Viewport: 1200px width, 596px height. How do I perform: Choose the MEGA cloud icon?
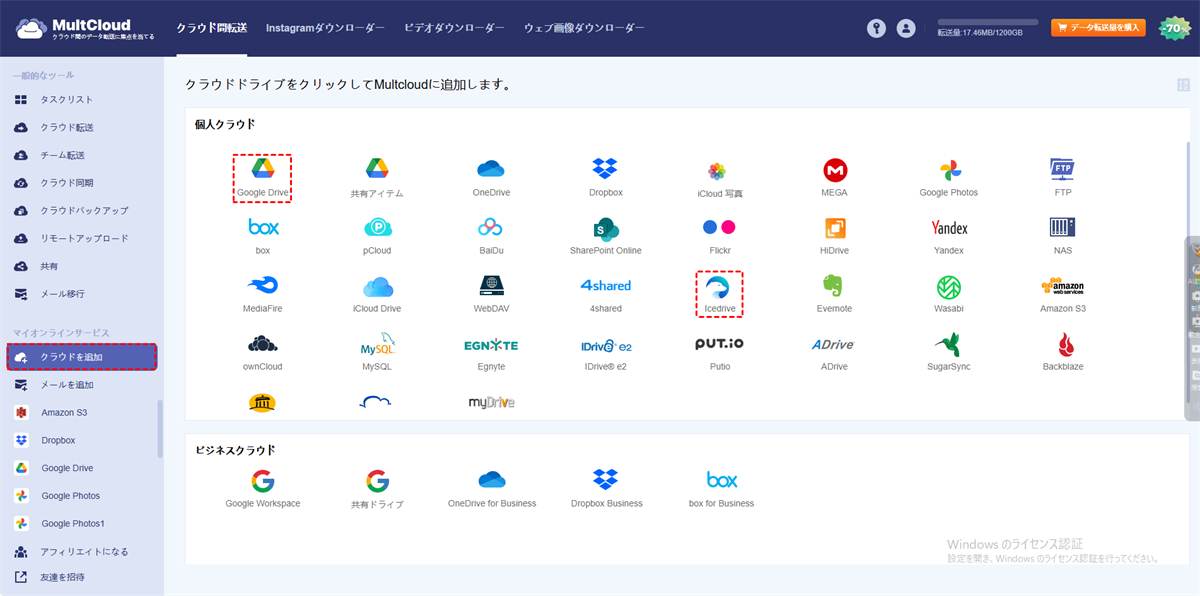tap(835, 178)
